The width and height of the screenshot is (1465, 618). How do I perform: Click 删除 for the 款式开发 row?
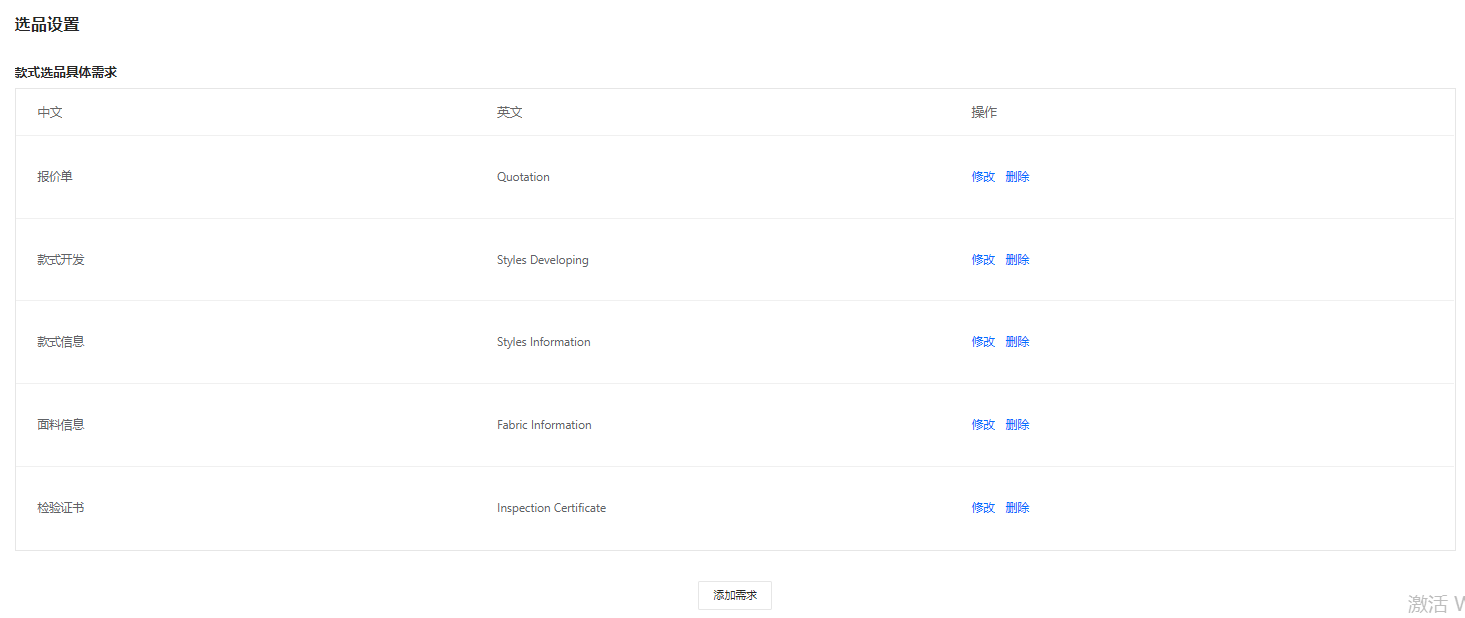(1017, 260)
